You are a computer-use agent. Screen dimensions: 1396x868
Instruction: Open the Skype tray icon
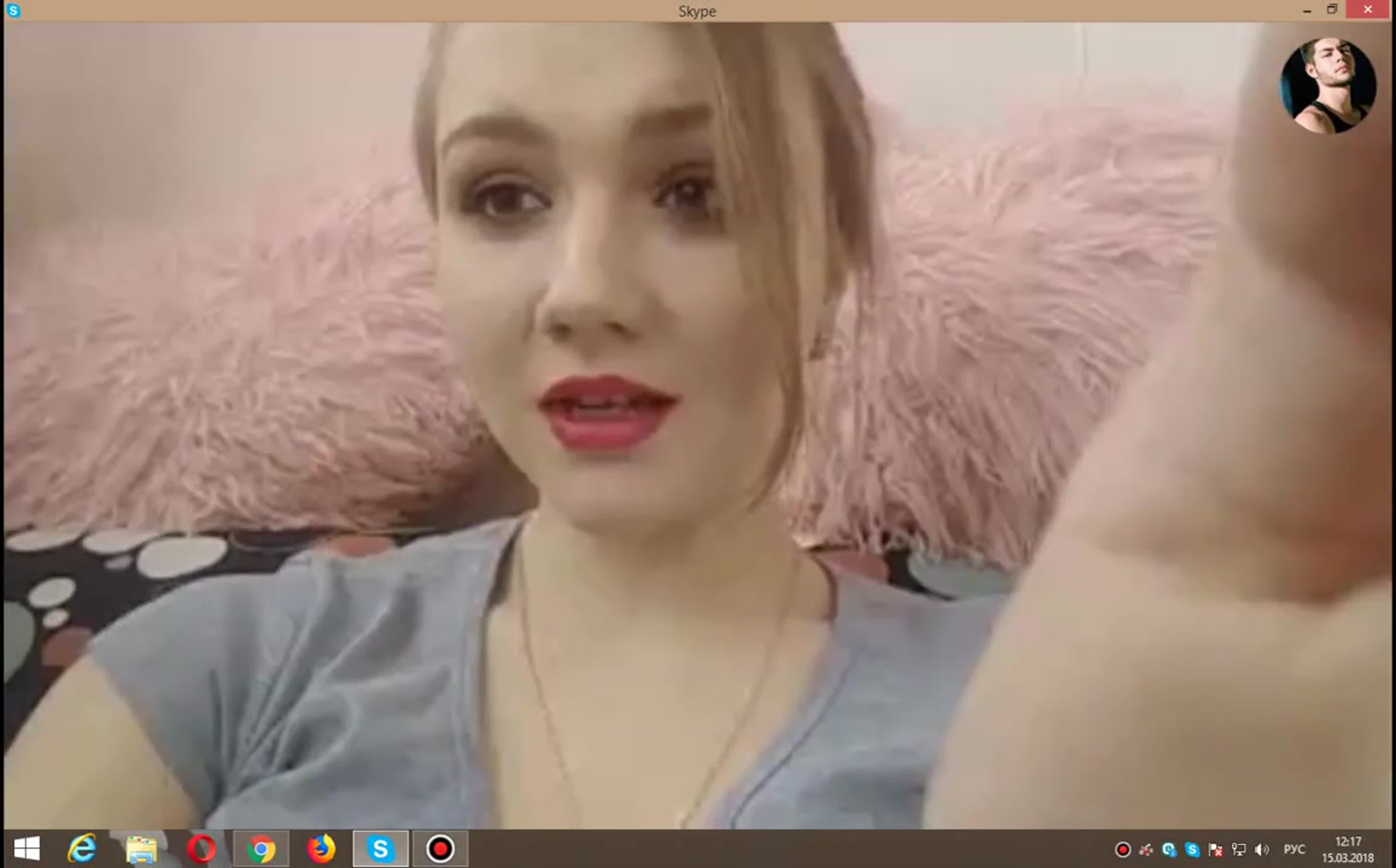1192,849
